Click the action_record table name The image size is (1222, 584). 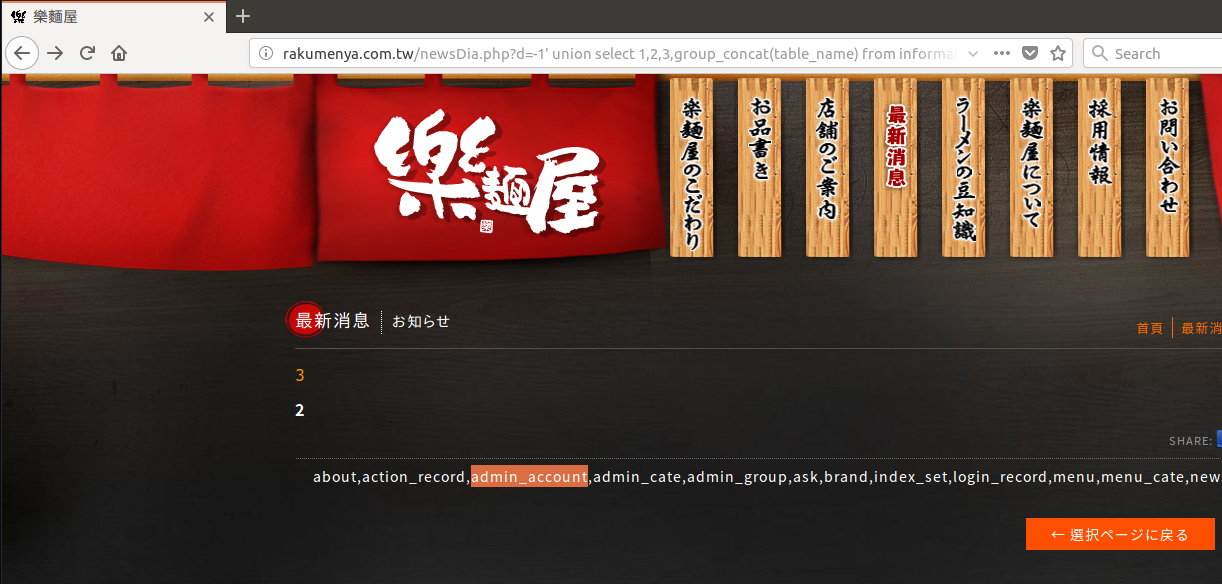(414, 477)
